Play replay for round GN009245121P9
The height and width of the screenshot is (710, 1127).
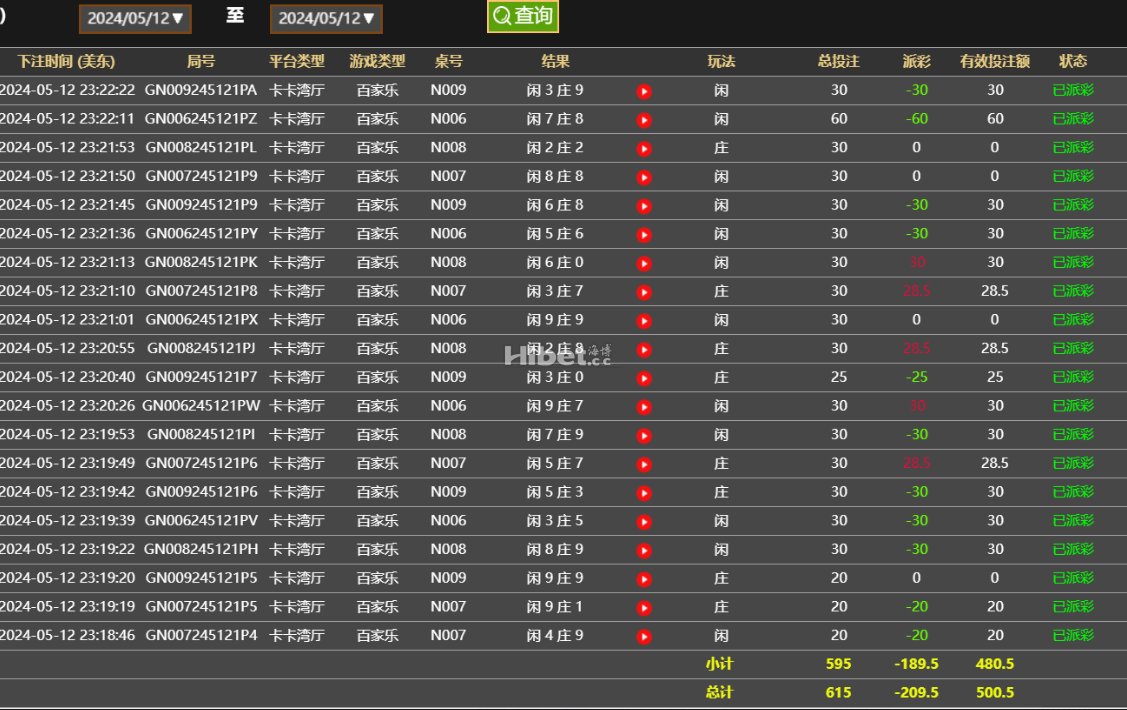[x=644, y=206]
